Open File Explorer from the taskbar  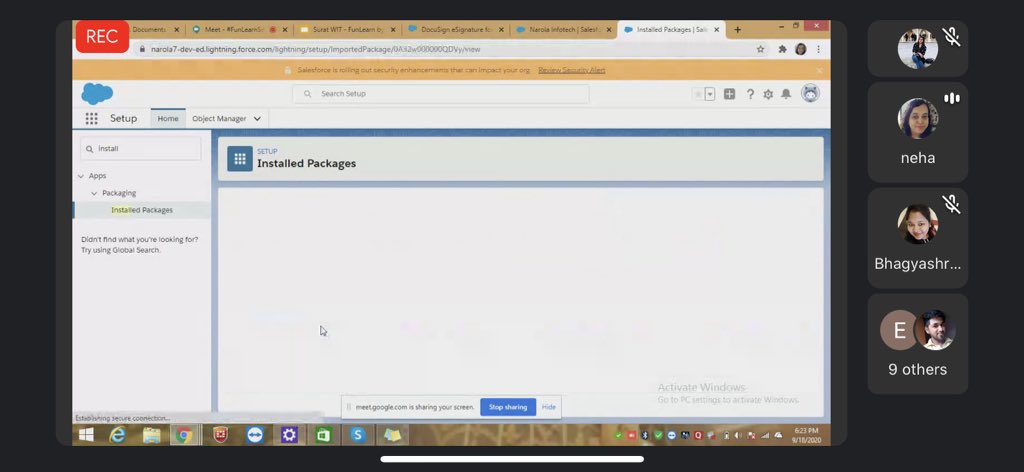[152, 435]
